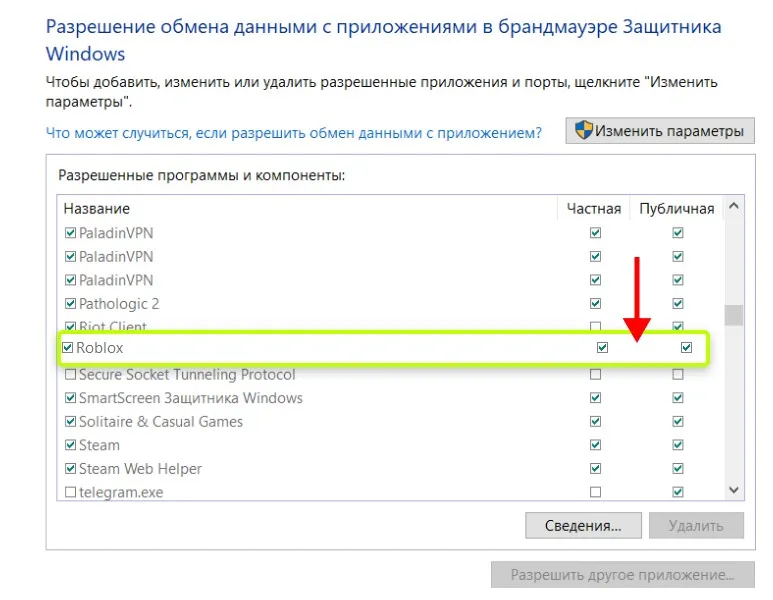Toggle SmartScreen Защитника Windows enable checkbox

pos(70,398)
